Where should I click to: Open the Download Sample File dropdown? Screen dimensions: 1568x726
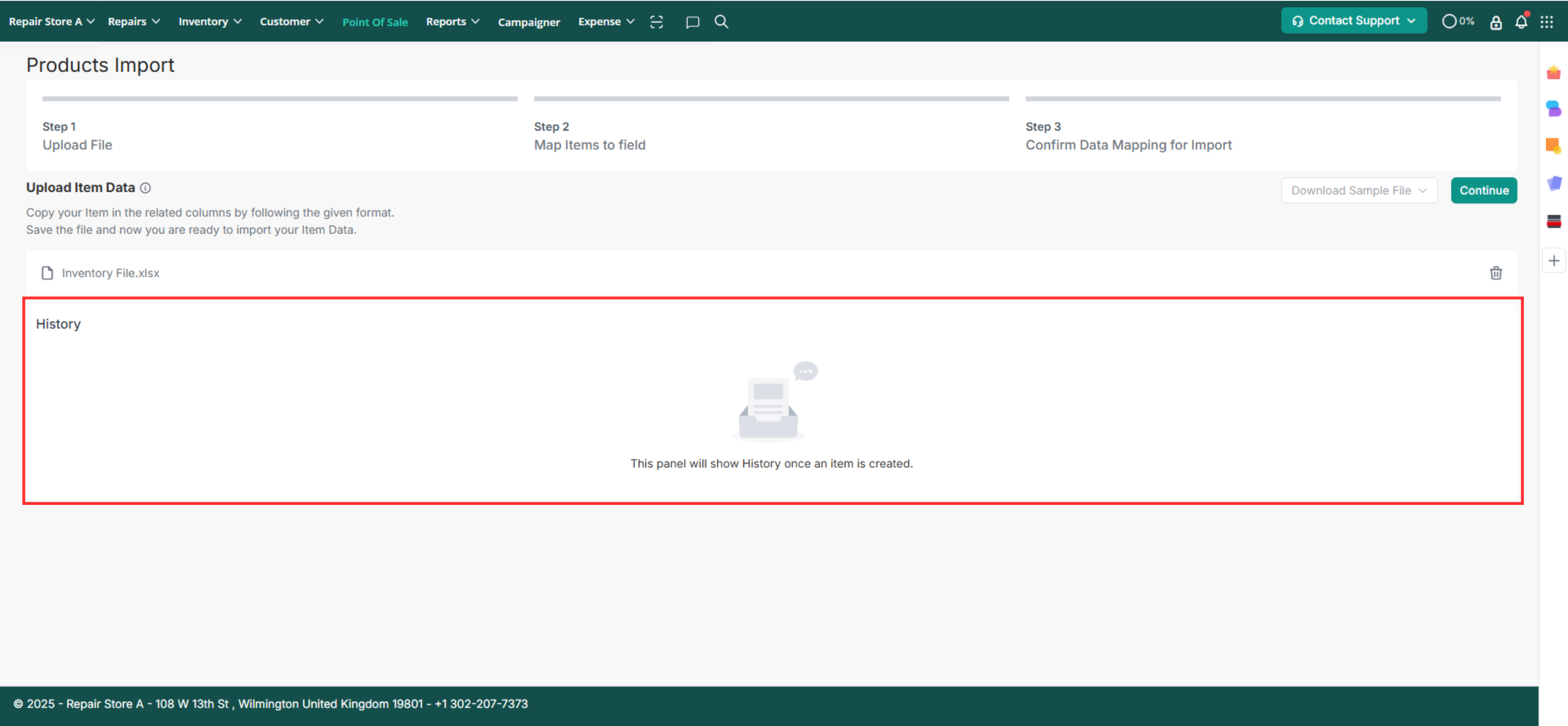click(1358, 190)
